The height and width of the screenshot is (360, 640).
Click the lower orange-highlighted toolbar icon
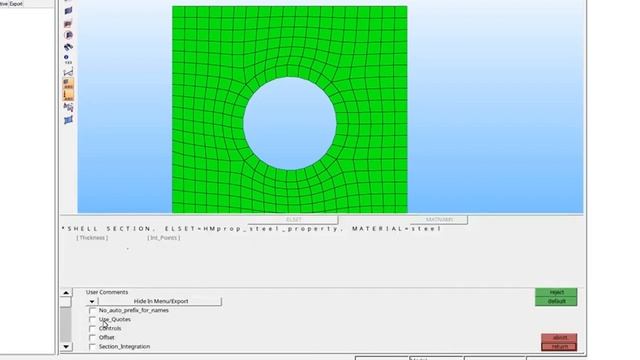point(68,96)
